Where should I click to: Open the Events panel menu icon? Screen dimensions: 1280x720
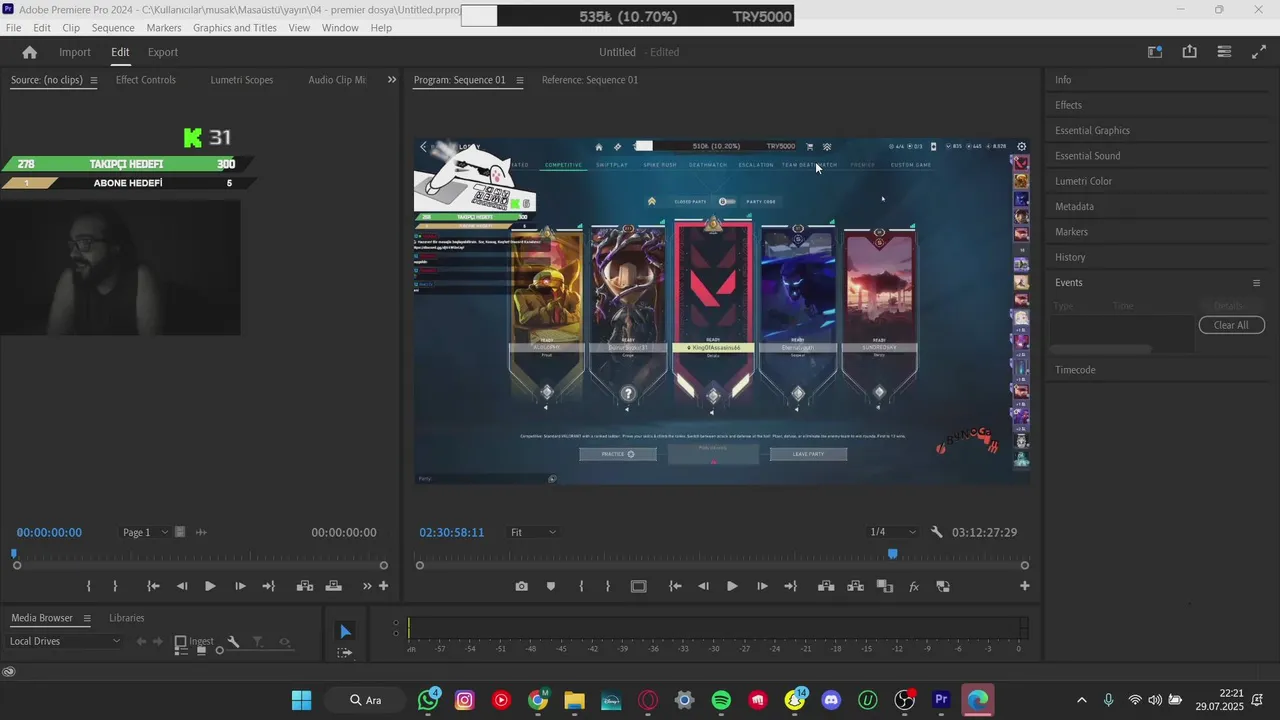click(1257, 283)
